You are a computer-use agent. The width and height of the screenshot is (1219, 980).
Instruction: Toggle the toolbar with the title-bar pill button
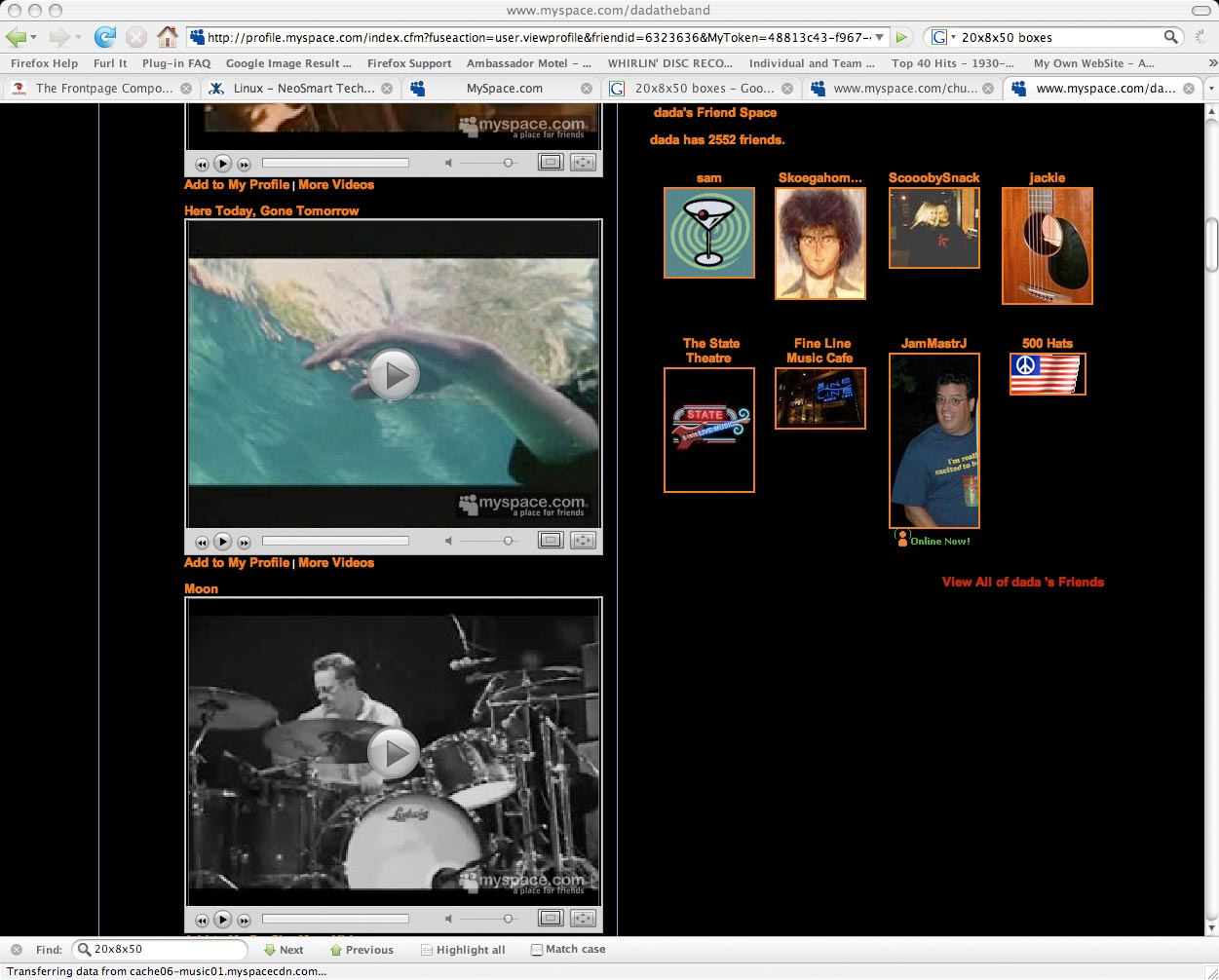click(x=1200, y=11)
